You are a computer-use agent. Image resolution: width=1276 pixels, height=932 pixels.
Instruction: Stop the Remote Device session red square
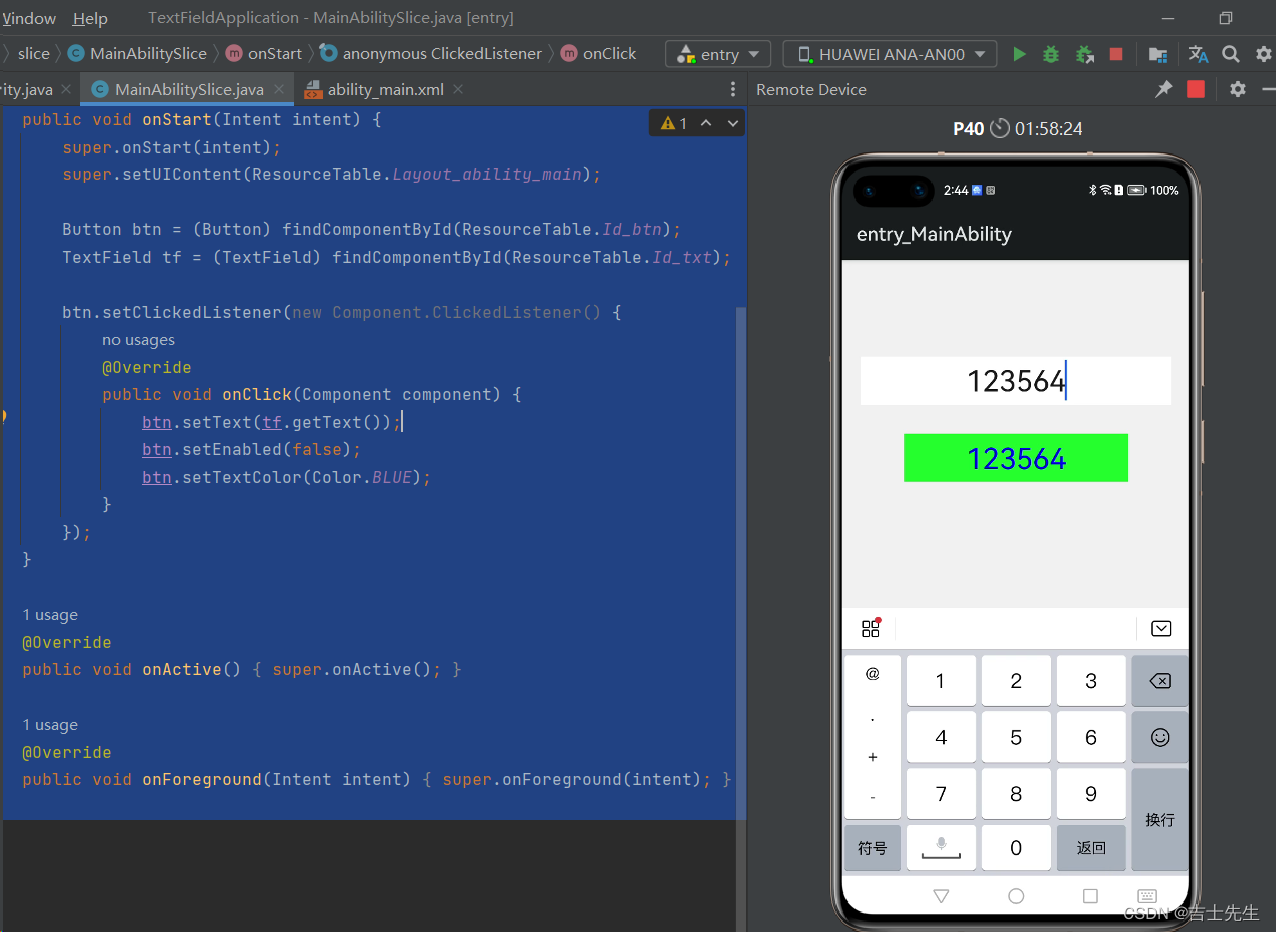(x=1196, y=89)
